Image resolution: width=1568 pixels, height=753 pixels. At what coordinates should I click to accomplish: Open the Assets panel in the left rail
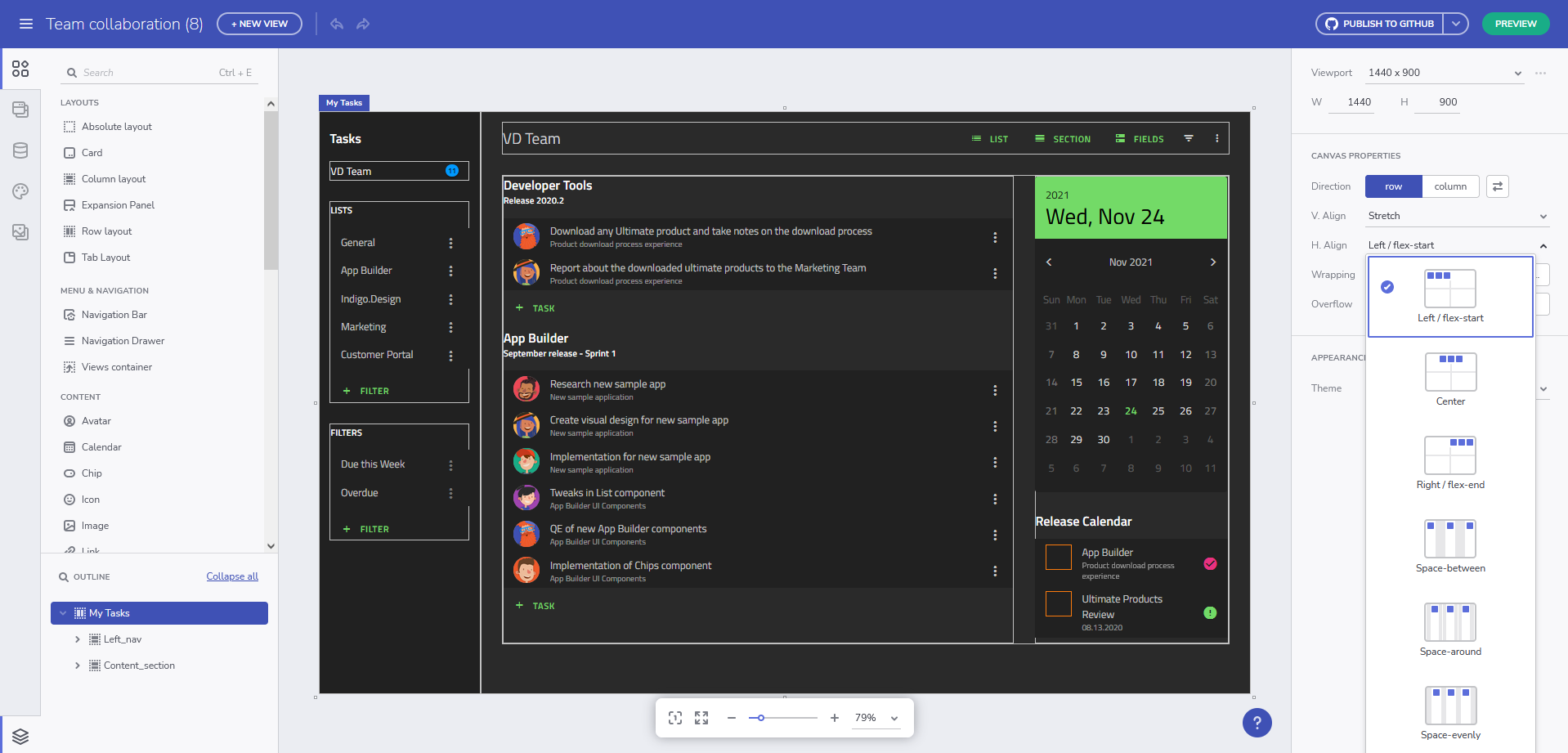pyautogui.click(x=20, y=232)
